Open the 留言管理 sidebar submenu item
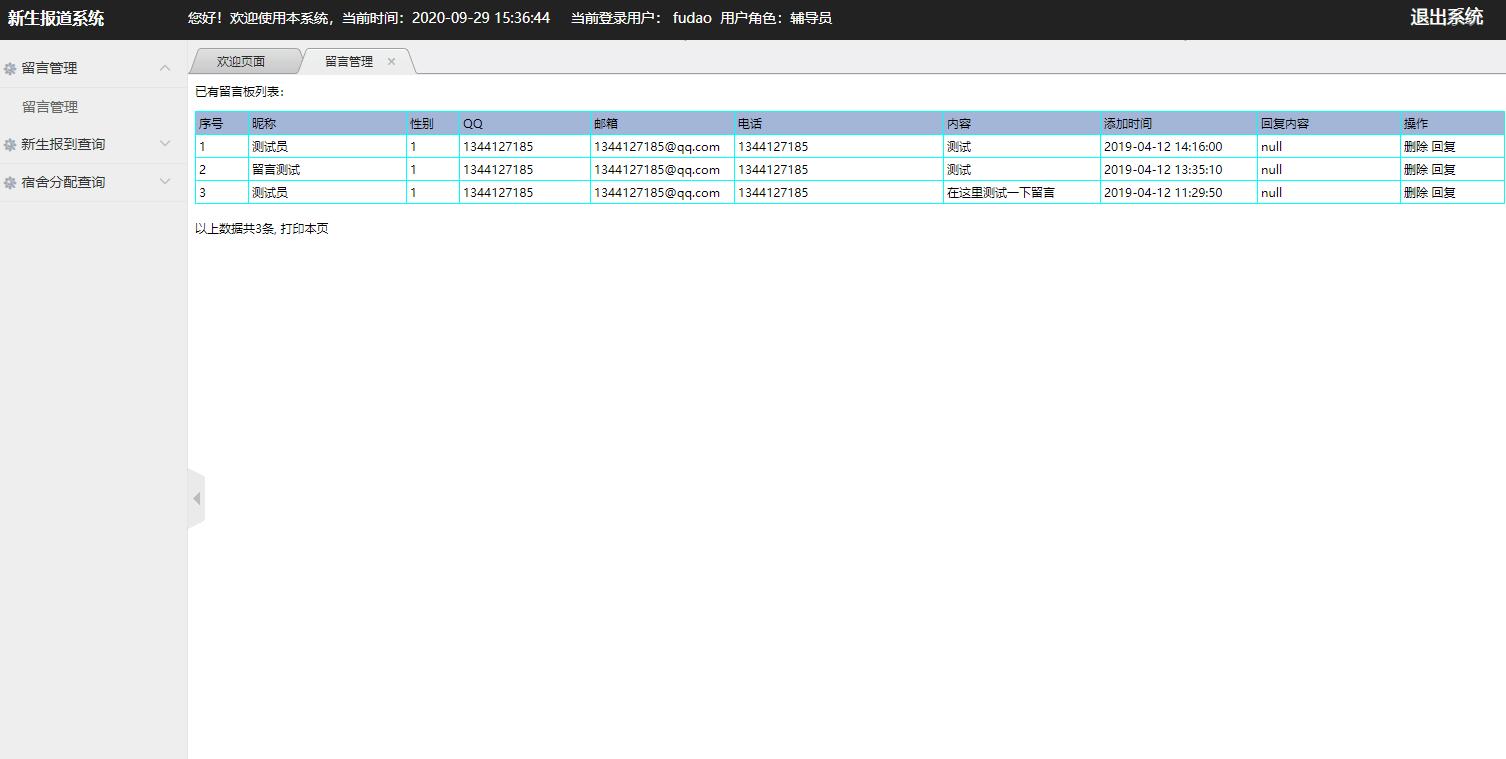The height and width of the screenshot is (759, 1506). pyautogui.click(x=50, y=107)
